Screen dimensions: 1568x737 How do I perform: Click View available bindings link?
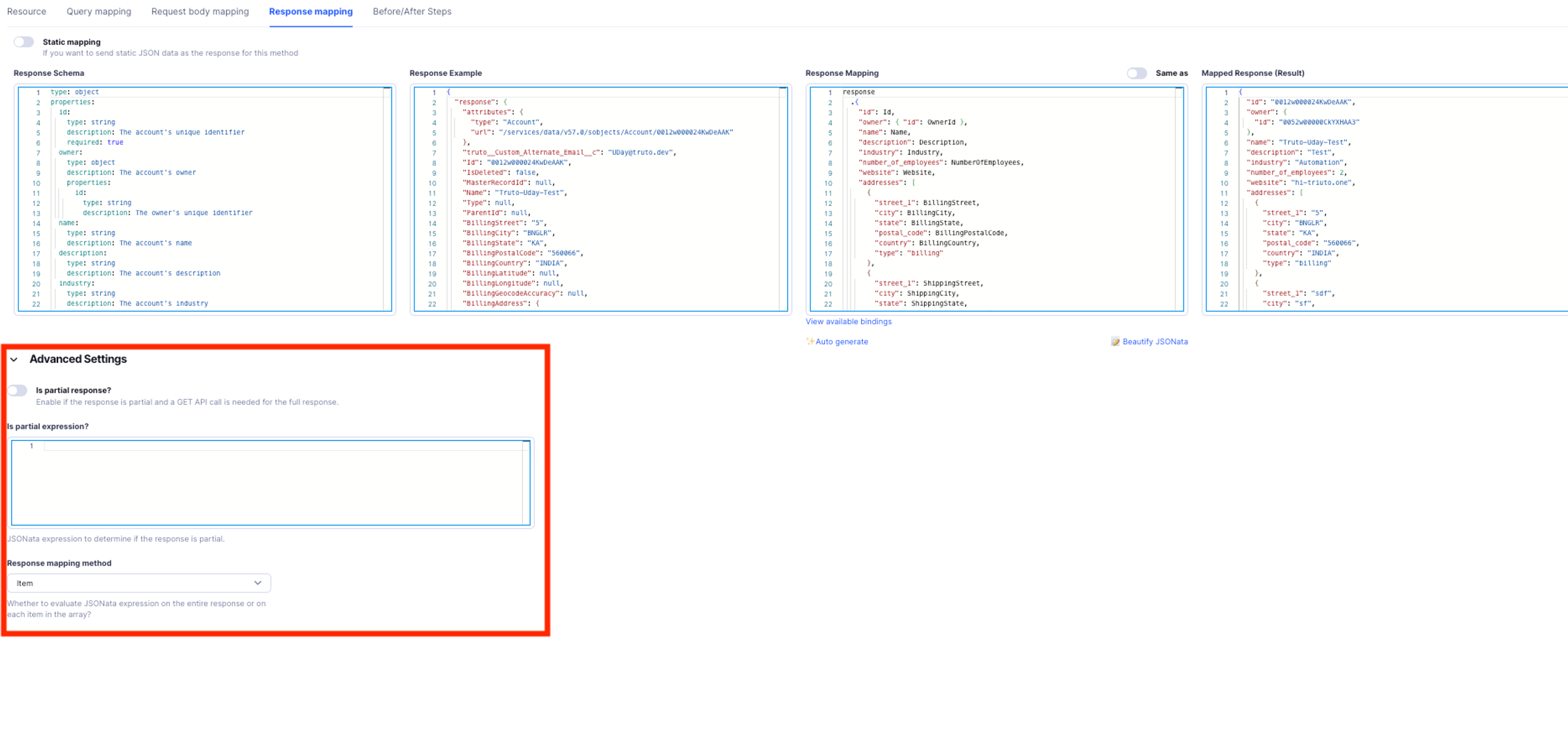tap(848, 322)
